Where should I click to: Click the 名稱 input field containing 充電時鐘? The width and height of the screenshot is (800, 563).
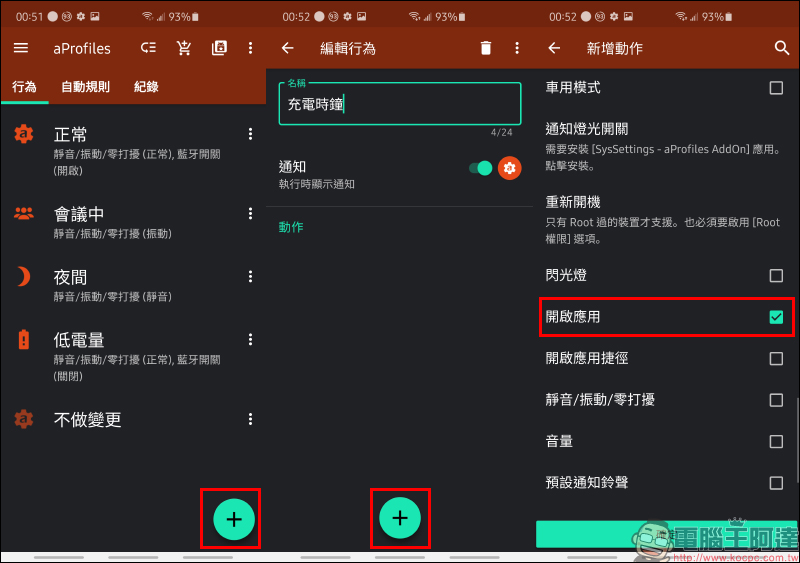(x=400, y=104)
